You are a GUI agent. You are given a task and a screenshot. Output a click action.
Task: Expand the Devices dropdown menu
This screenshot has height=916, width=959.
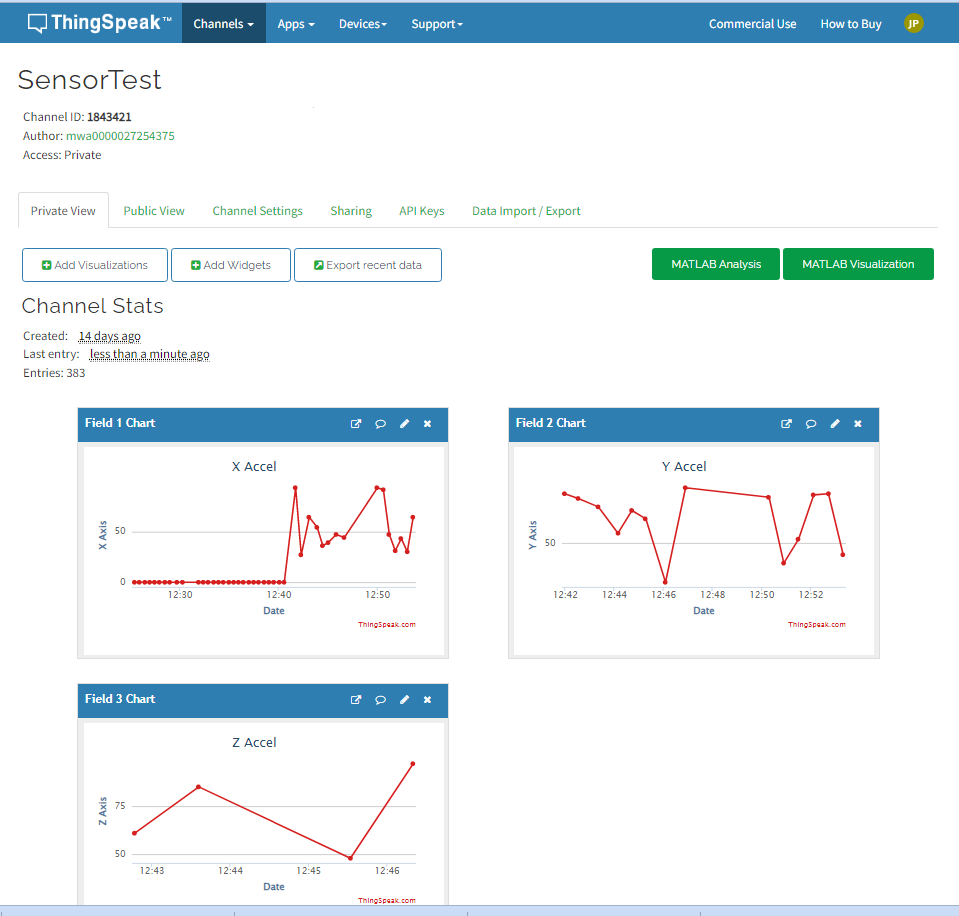coord(363,23)
